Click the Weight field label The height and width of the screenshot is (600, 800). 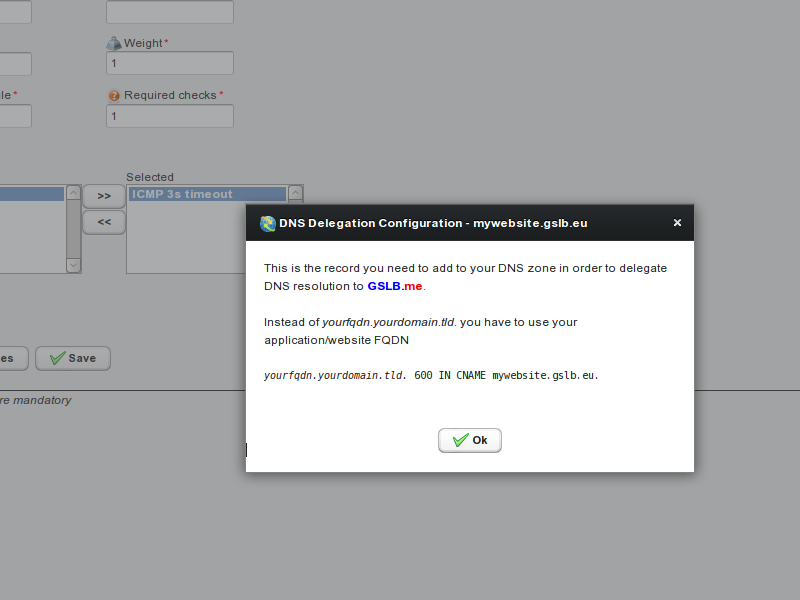(x=143, y=43)
